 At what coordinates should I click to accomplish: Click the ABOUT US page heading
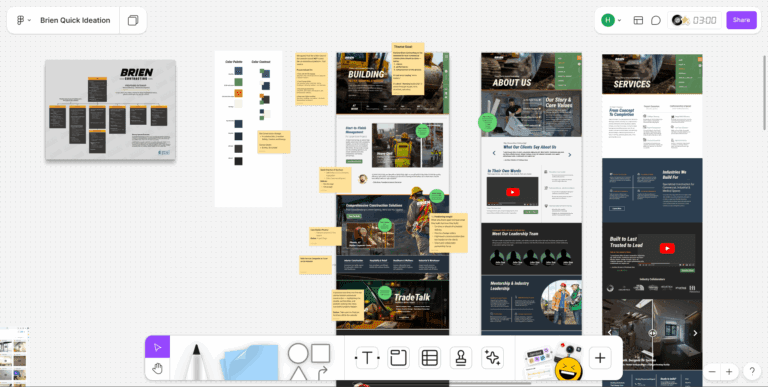click(511, 83)
